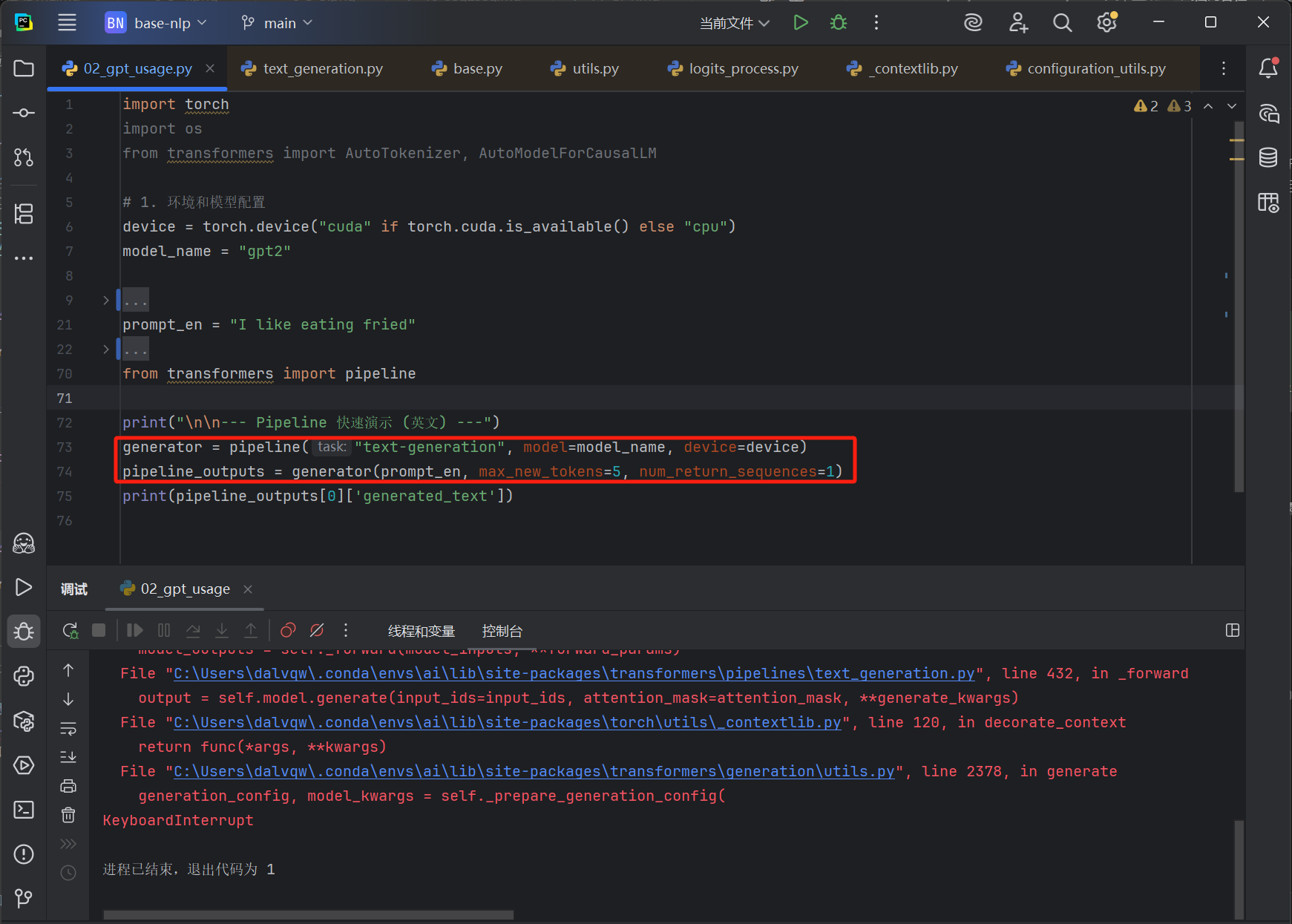The image size is (1292, 924).
Task: Open the text_generation.py traceback link
Action: [574, 673]
